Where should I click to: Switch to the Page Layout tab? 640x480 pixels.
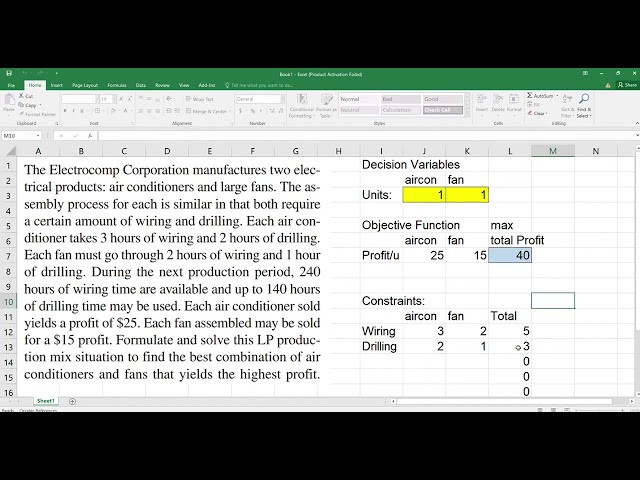[85, 85]
